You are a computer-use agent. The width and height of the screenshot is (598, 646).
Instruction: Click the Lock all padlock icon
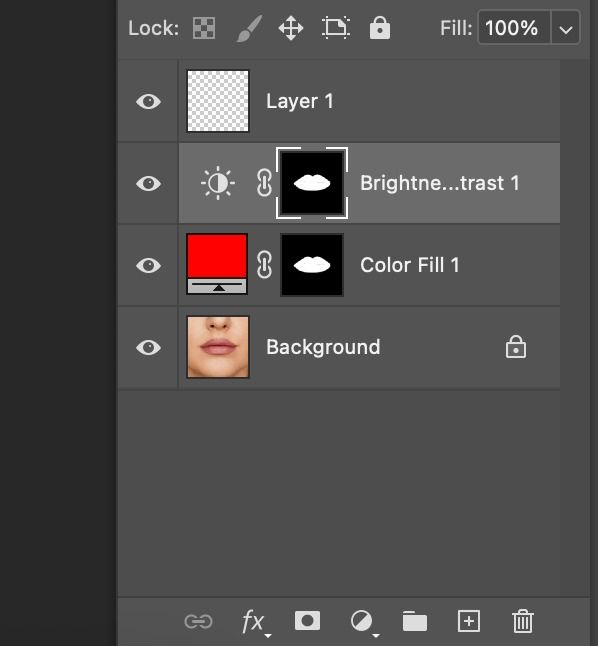pos(380,28)
